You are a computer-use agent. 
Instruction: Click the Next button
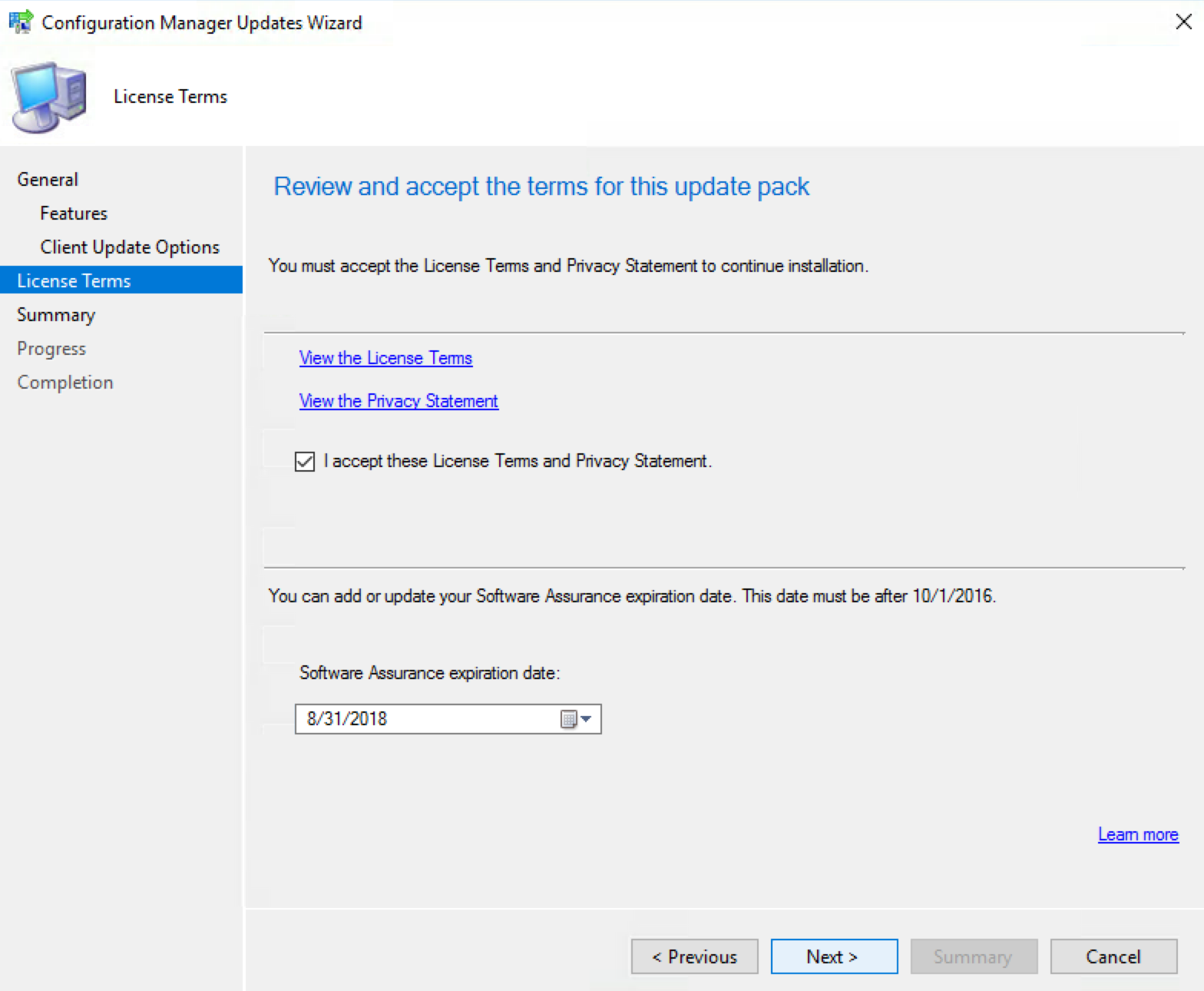835,956
